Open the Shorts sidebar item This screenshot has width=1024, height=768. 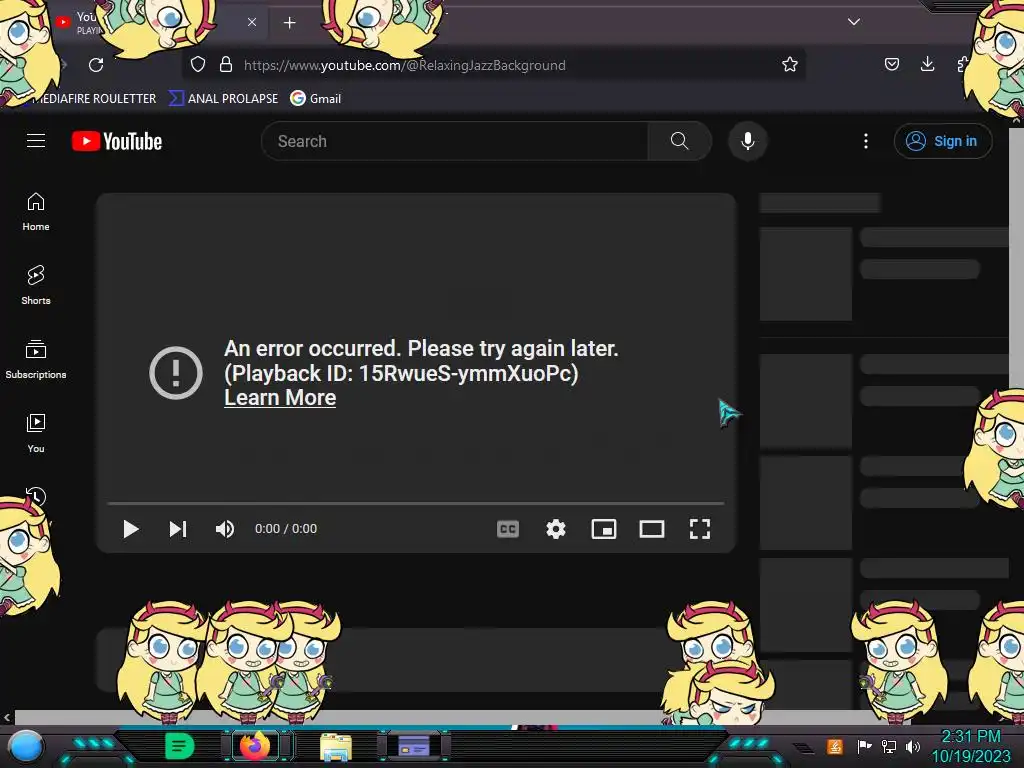(x=36, y=286)
